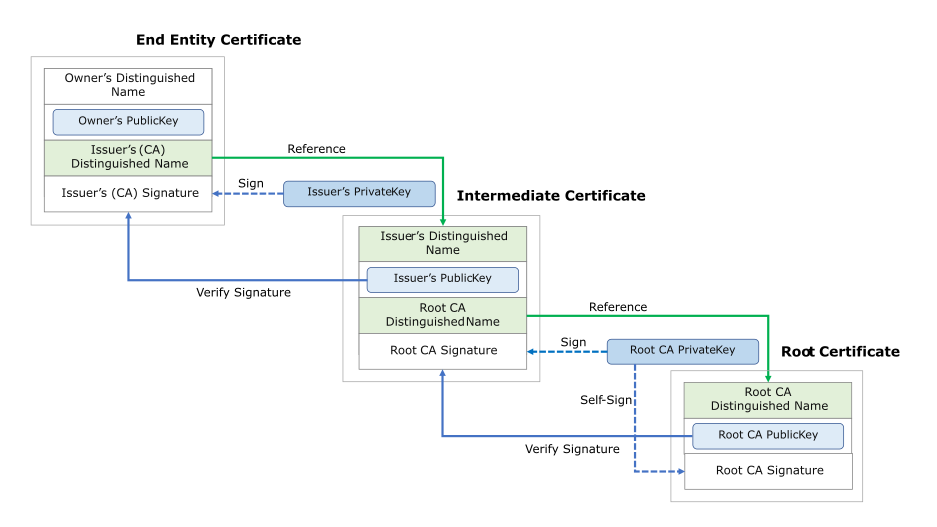
Task: Select Issuer's Distinguished Name in Intermediate Certificate
Action: click(x=443, y=243)
